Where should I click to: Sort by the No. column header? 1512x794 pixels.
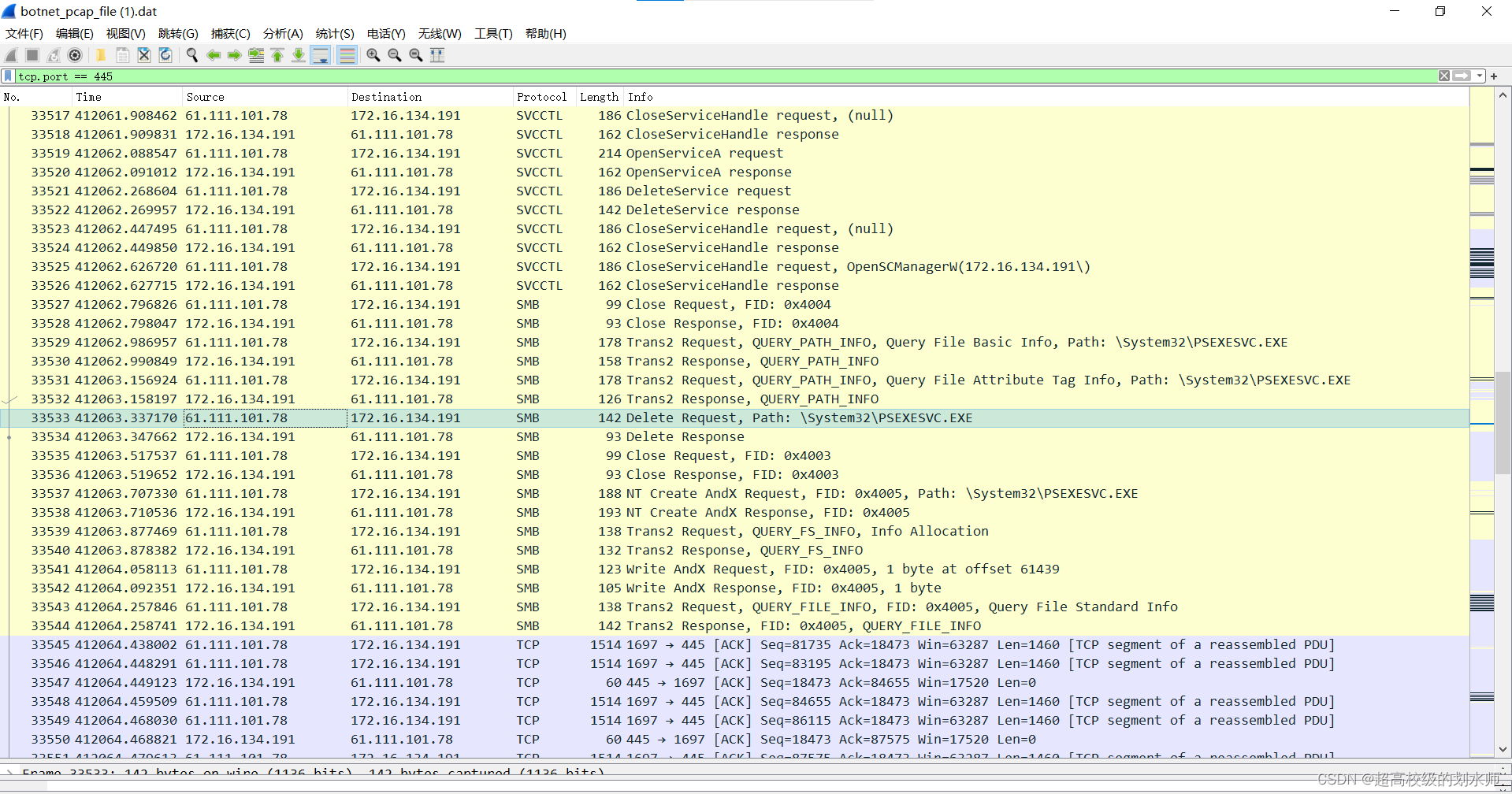point(36,97)
